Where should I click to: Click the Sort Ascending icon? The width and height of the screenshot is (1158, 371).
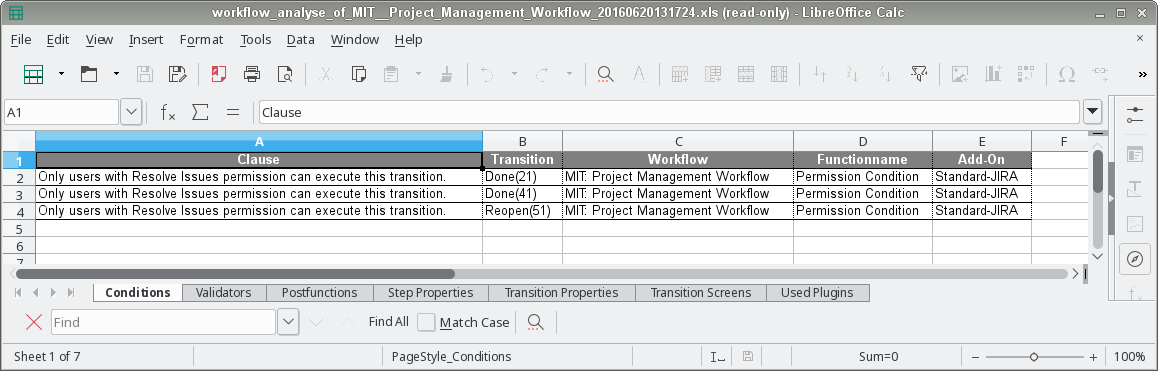852,74
